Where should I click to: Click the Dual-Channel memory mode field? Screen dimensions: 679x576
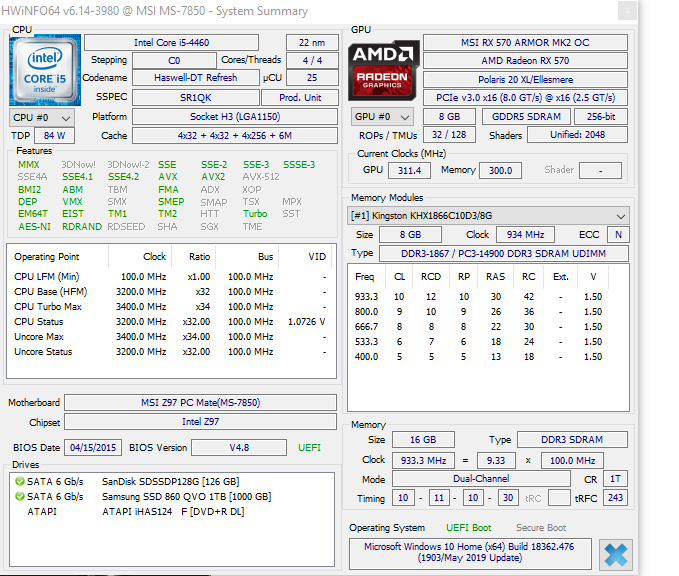(481, 479)
